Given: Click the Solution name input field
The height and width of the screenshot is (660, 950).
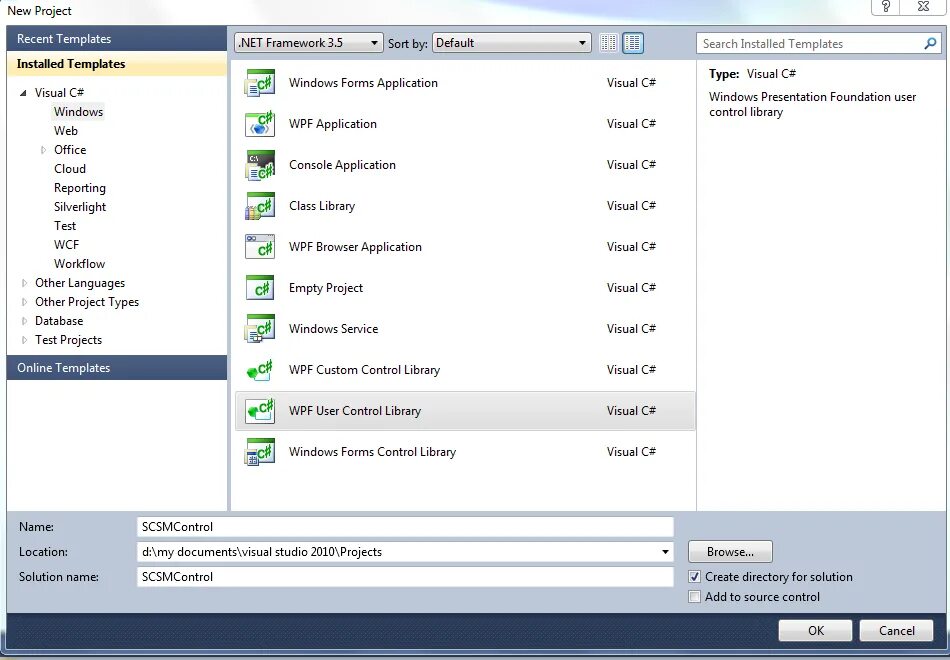Looking at the screenshot, I should 405,577.
